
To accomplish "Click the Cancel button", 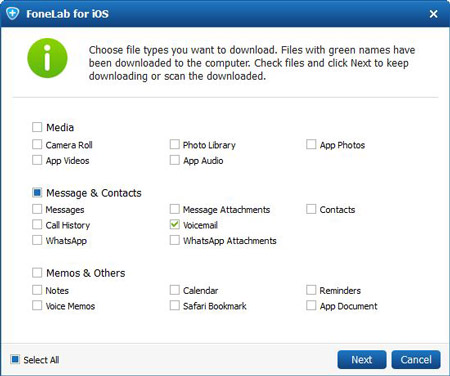I will pos(416,360).
